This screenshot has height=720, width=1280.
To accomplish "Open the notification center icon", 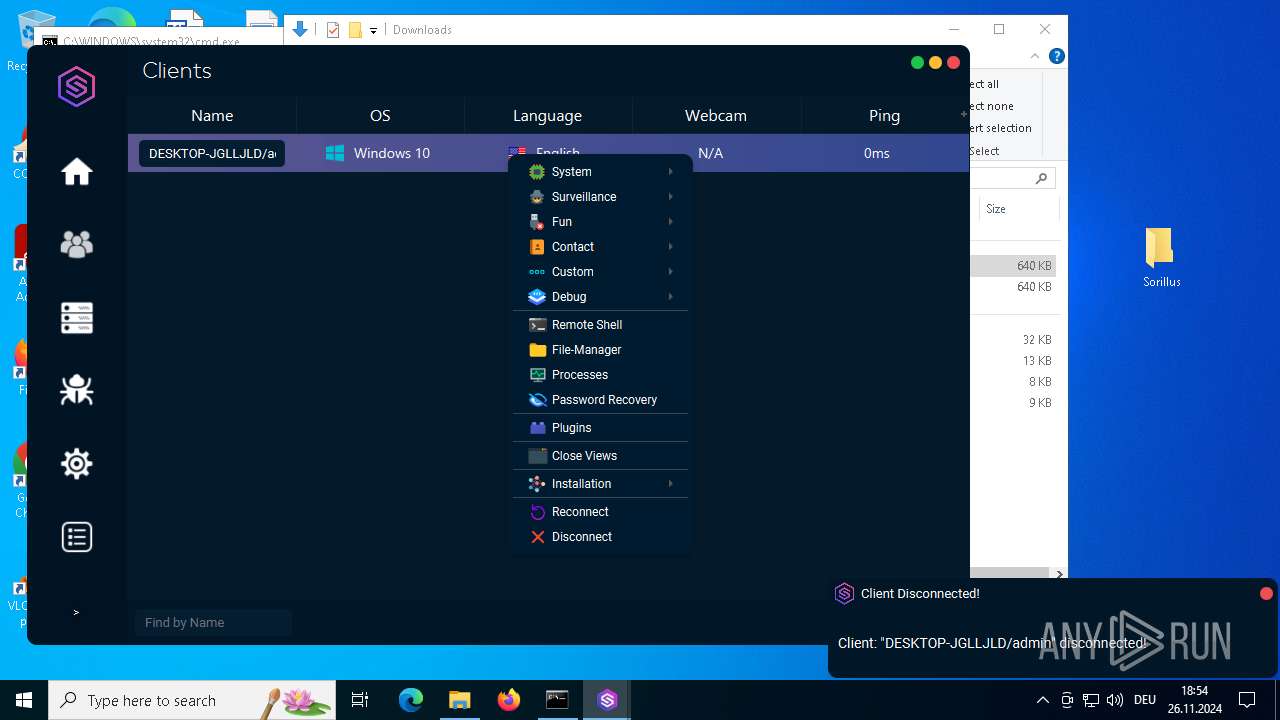I will point(1247,700).
